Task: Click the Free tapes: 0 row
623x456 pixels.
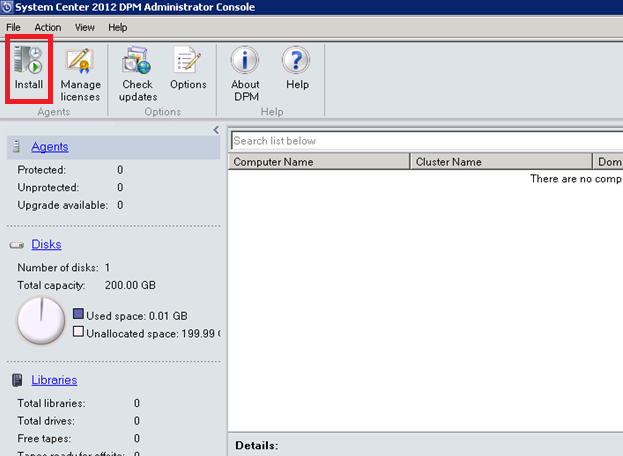Action: click(x=79, y=439)
